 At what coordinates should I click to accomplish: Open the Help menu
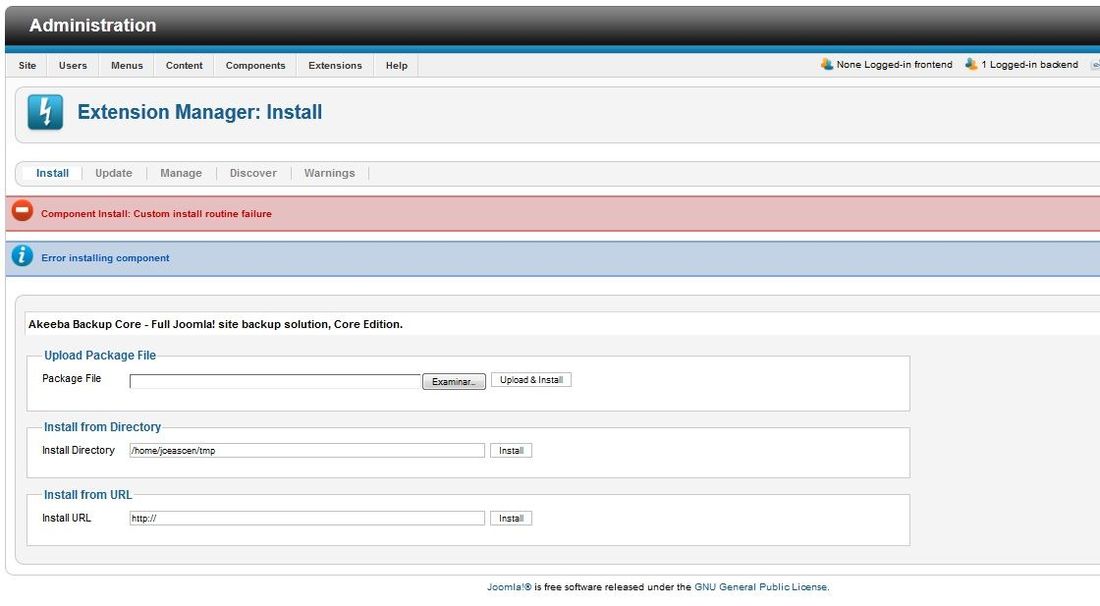tap(396, 65)
